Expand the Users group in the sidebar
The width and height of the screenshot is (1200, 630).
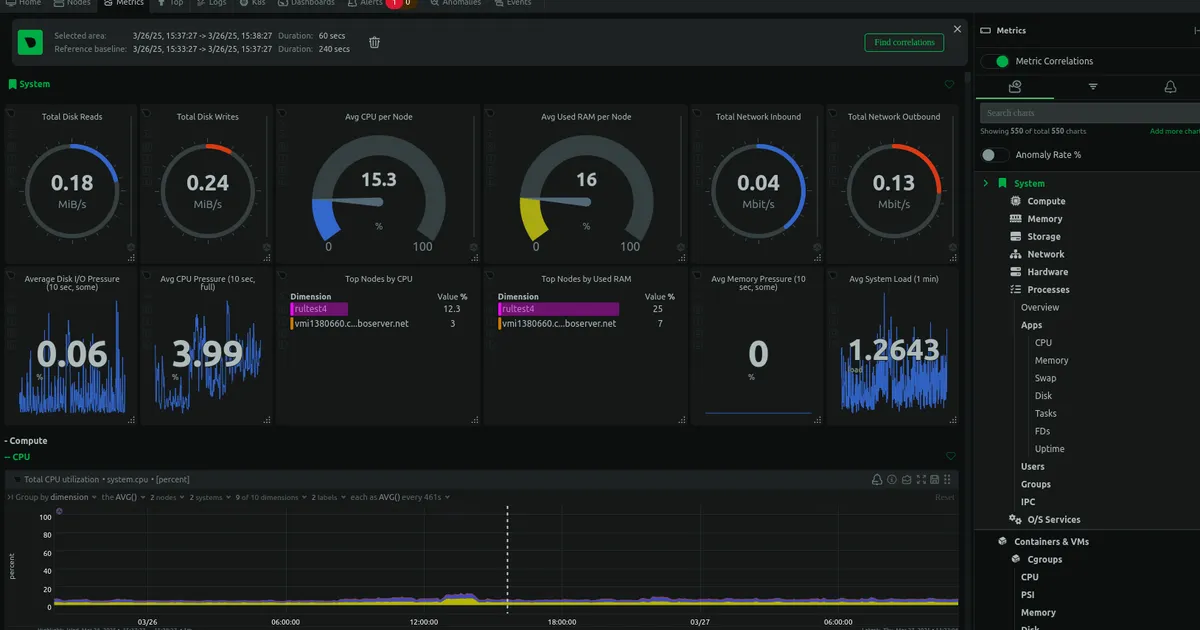point(1032,466)
